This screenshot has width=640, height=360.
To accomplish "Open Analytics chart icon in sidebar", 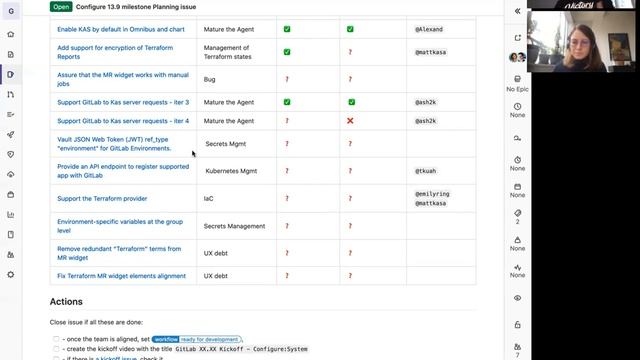I will click(x=11, y=214).
